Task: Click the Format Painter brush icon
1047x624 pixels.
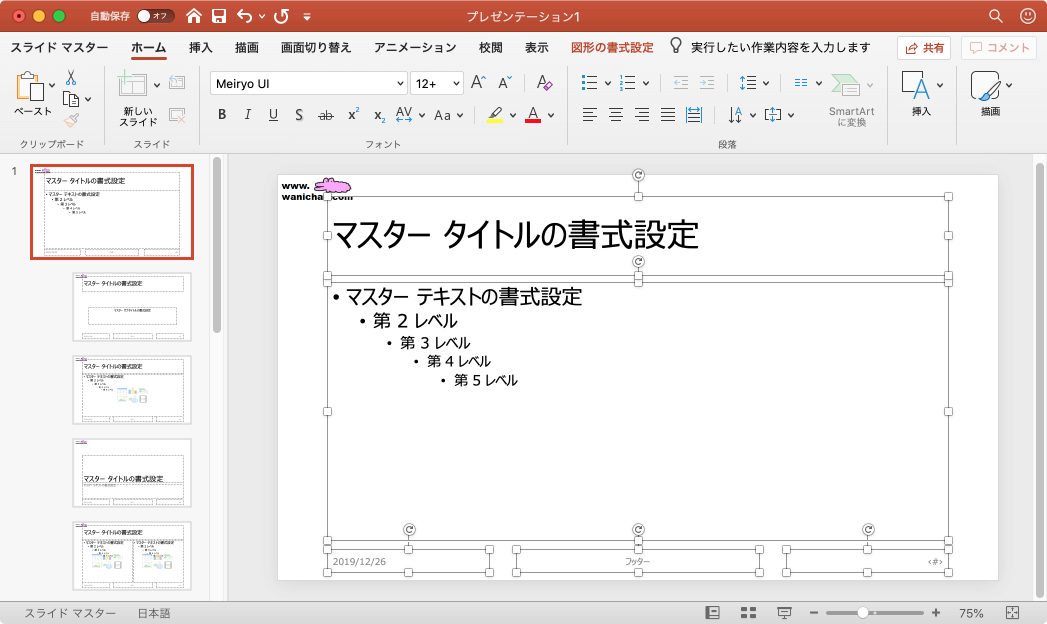Action: click(x=71, y=121)
